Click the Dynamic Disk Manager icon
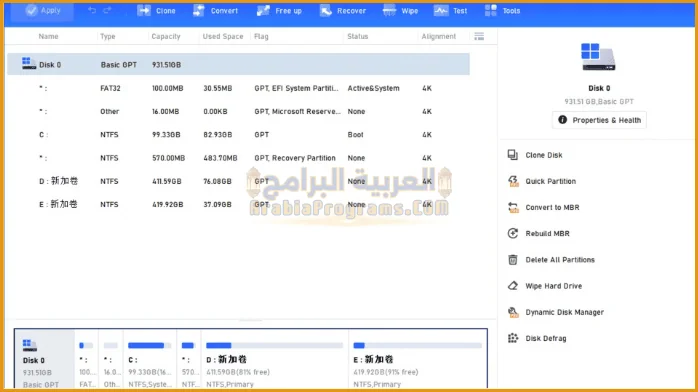The image size is (698, 392). pos(513,312)
